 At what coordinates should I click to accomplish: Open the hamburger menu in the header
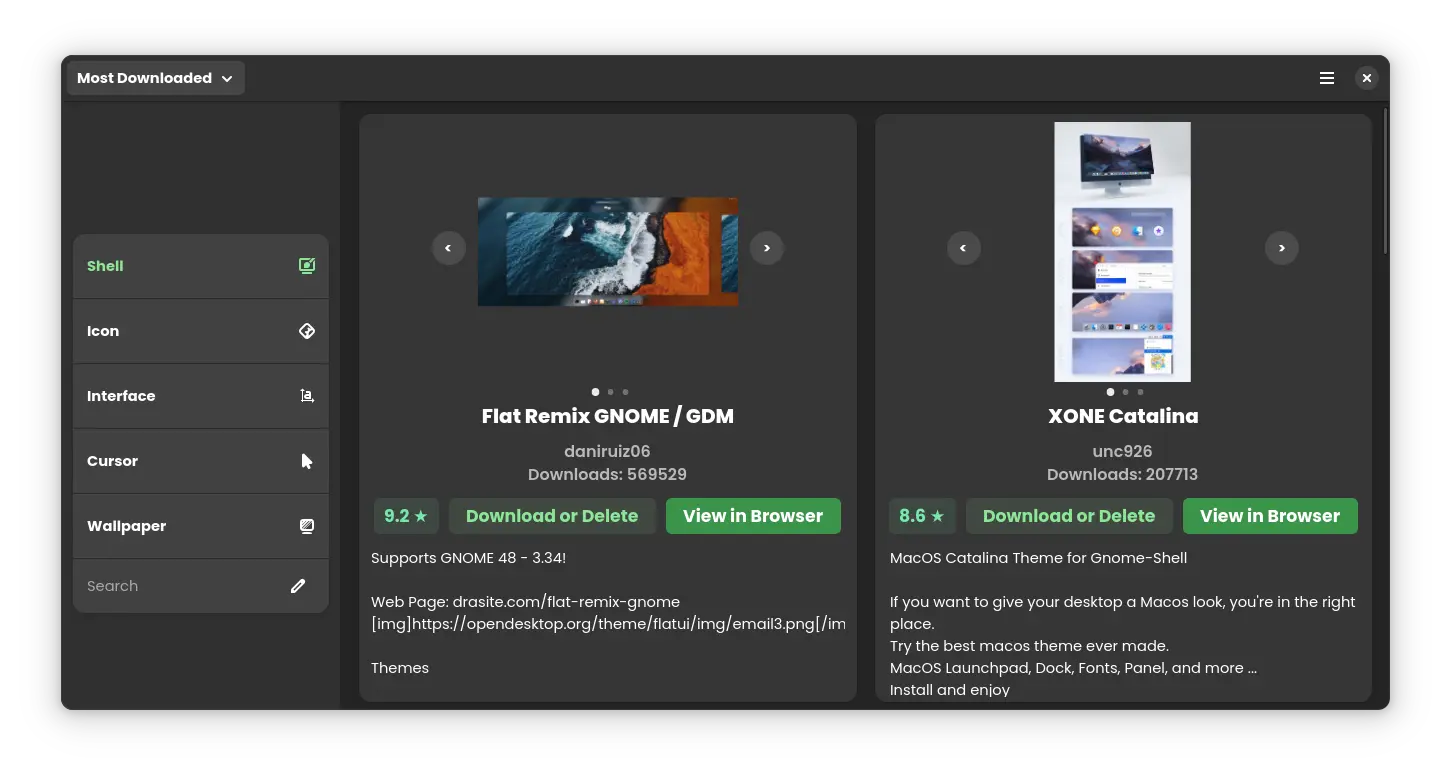(1327, 78)
